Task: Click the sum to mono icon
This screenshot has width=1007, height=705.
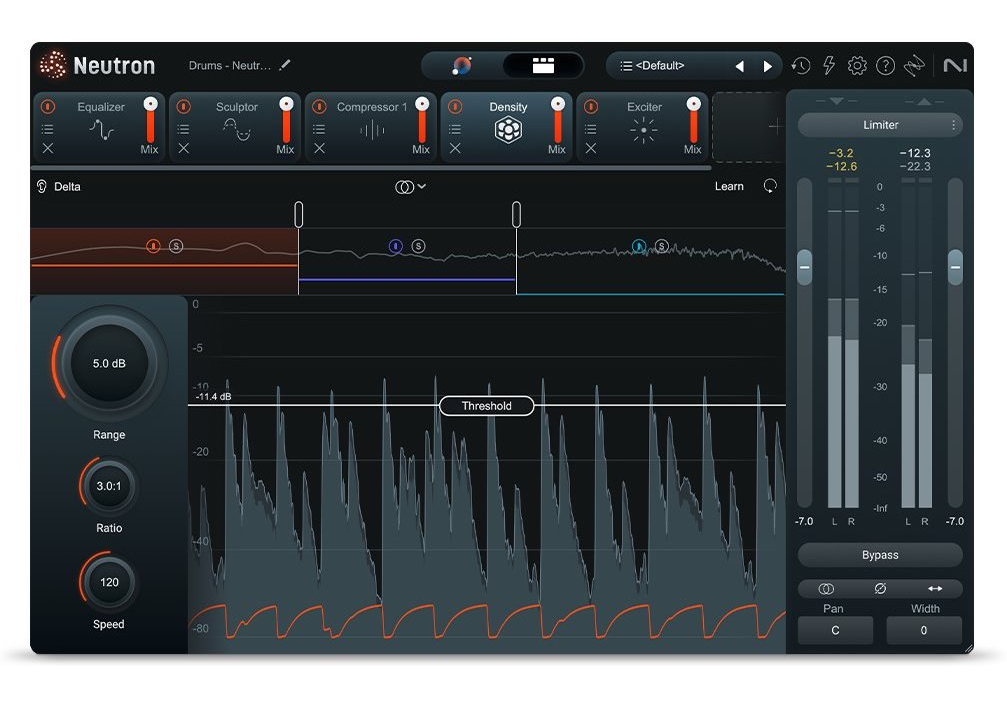Action: 826,589
